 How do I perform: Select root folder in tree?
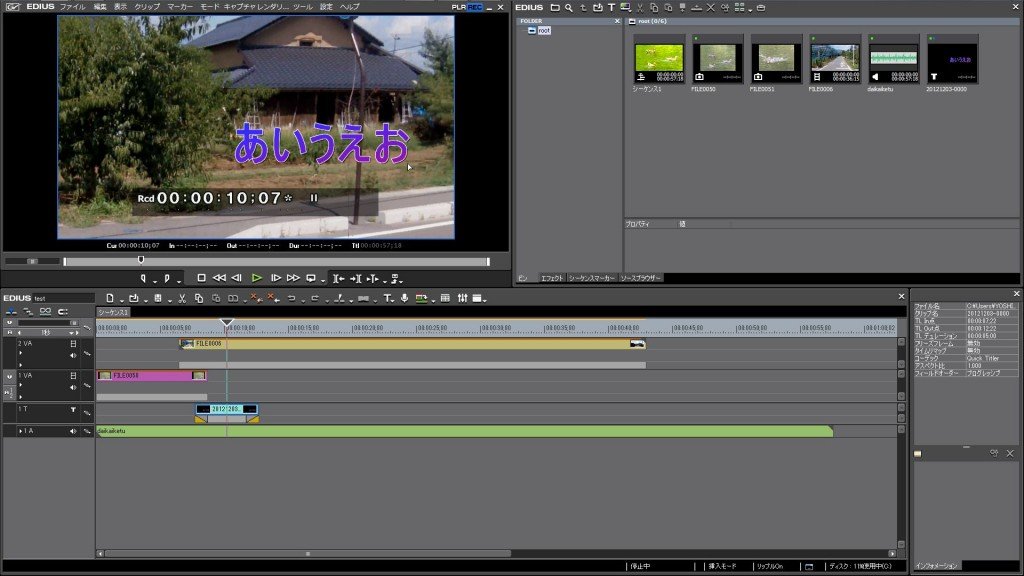(x=543, y=31)
